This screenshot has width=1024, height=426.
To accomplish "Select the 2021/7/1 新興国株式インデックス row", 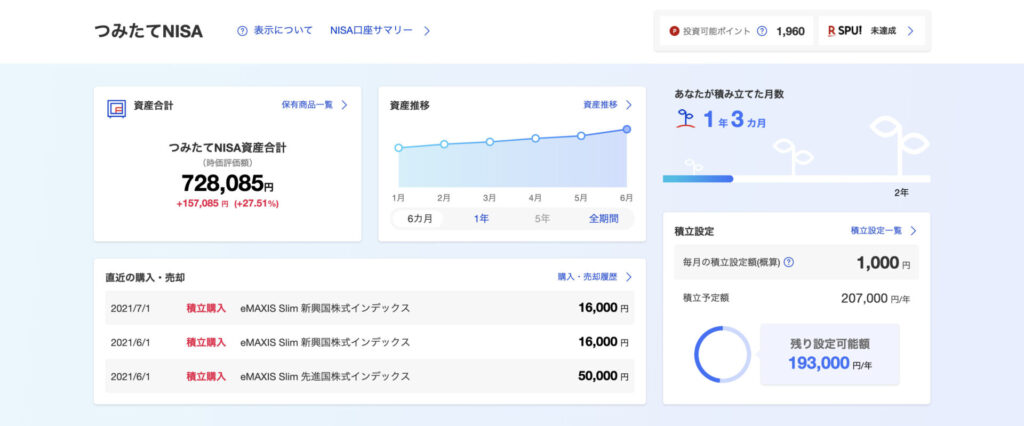I will click(x=370, y=308).
